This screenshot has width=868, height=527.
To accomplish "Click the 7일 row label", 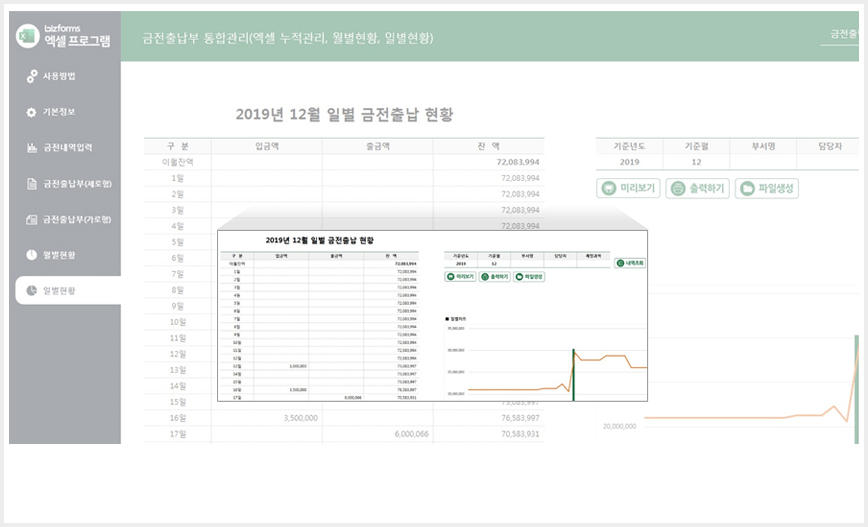I will (x=178, y=274).
